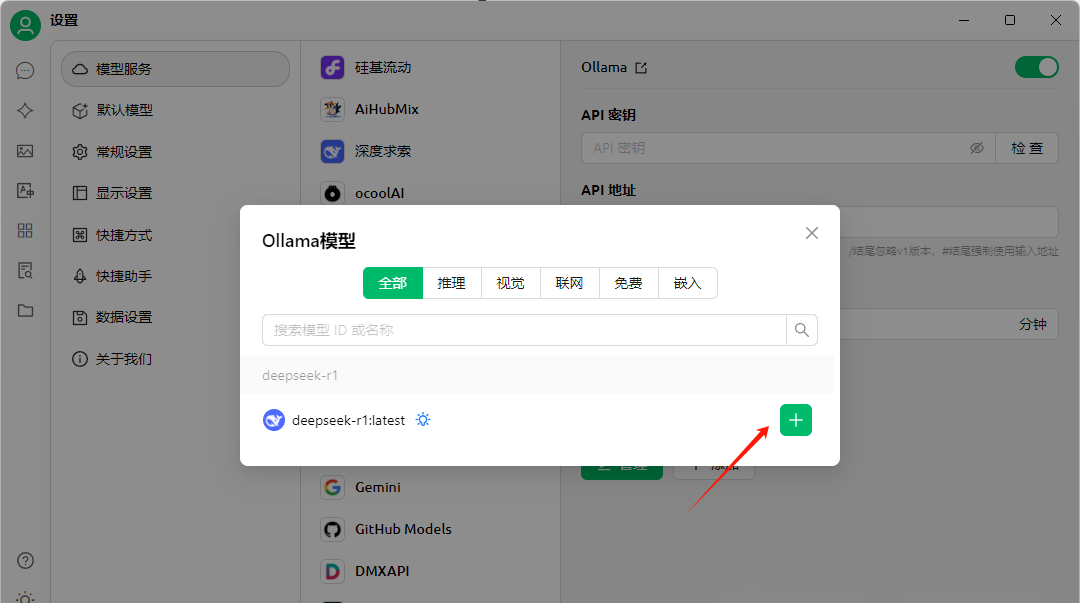Switch to the 联网 filter tab
The image size is (1080, 603).
(x=570, y=283)
